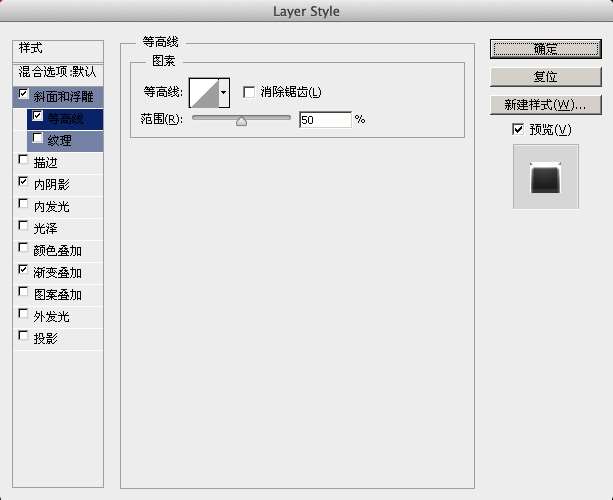Select the 渐变叠加 style label

[57, 272]
